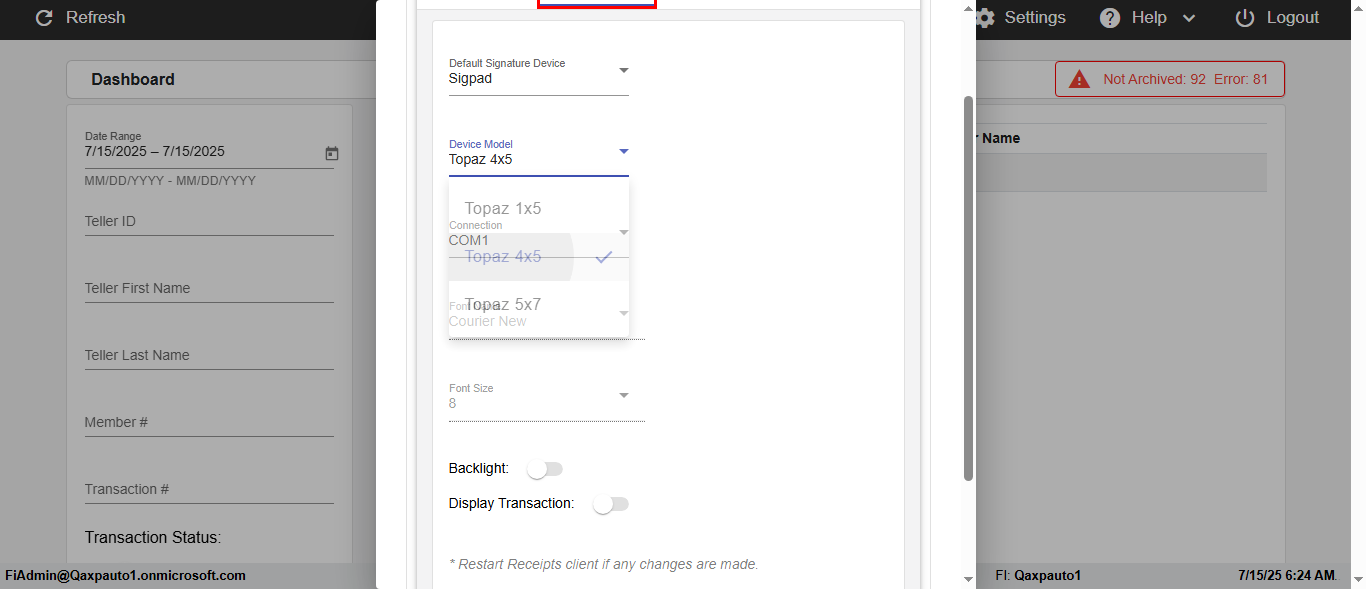Click the 7/15/25 6:24 AM timestamp
This screenshot has height=589, width=1366.
click(x=1286, y=576)
